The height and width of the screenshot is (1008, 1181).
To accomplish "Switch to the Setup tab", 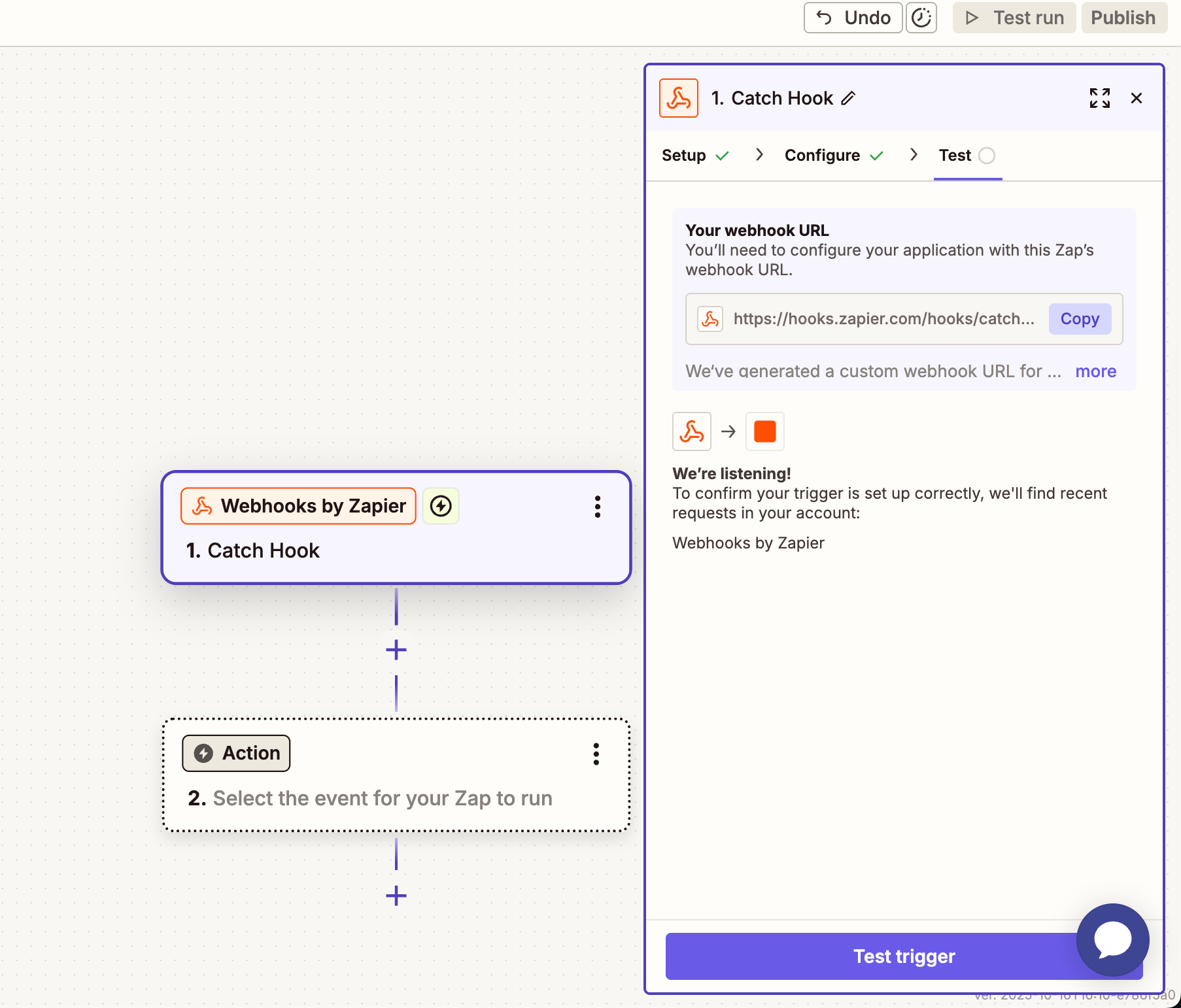I will 695,156.
